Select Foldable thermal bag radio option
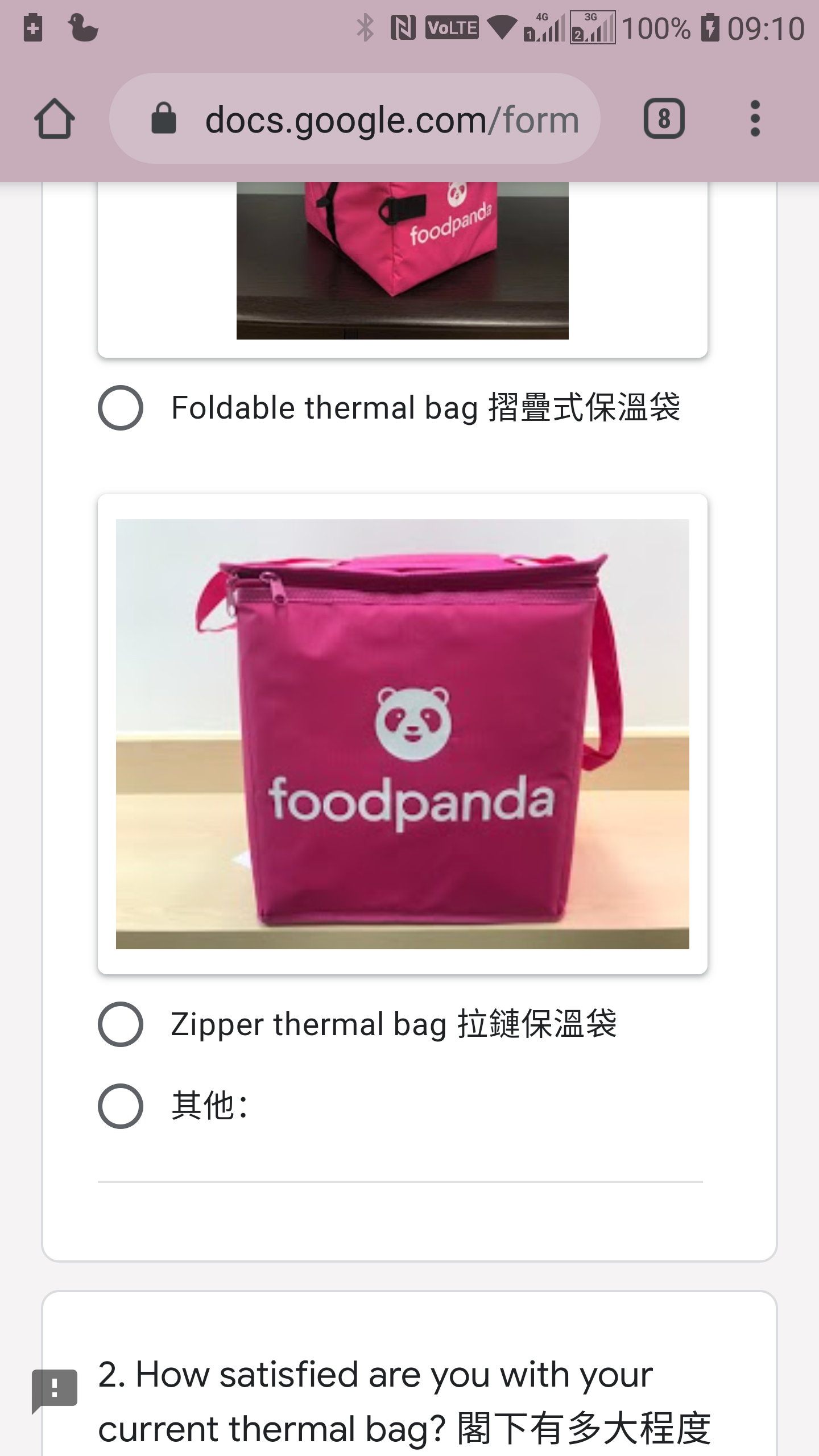The image size is (819, 1456). click(x=120, y=408)
